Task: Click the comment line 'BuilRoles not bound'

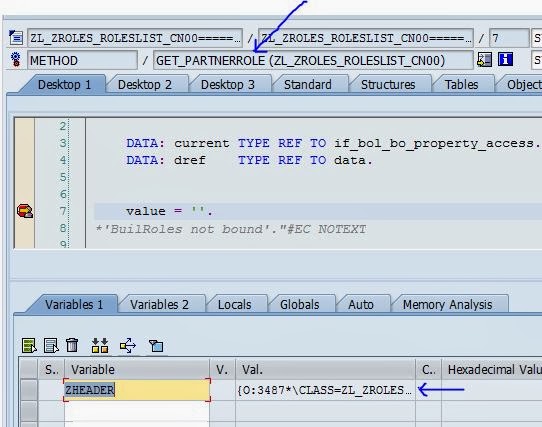Action: pyautogui.click(x=231, y=229)
